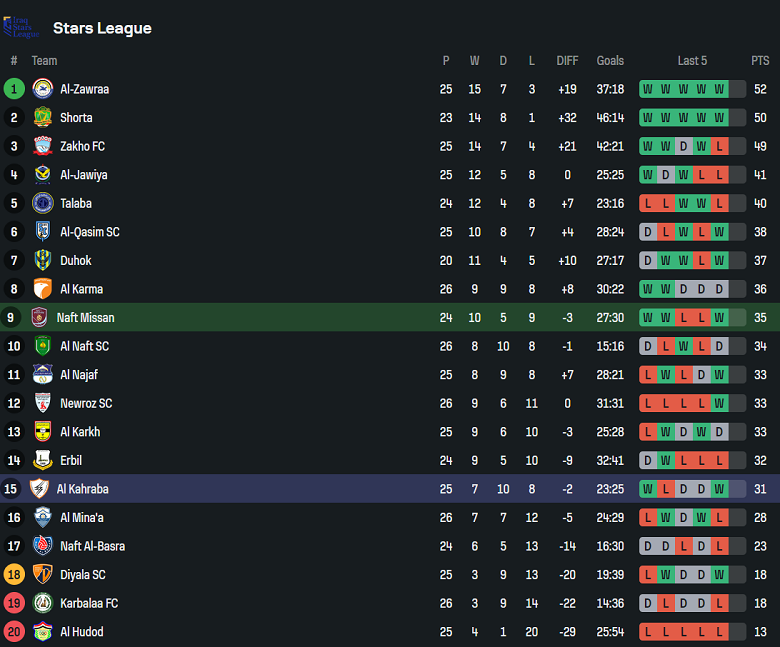Click green position 1 rank badge
The height and width of the screenshot is (647, 780).
pos(14,89)
